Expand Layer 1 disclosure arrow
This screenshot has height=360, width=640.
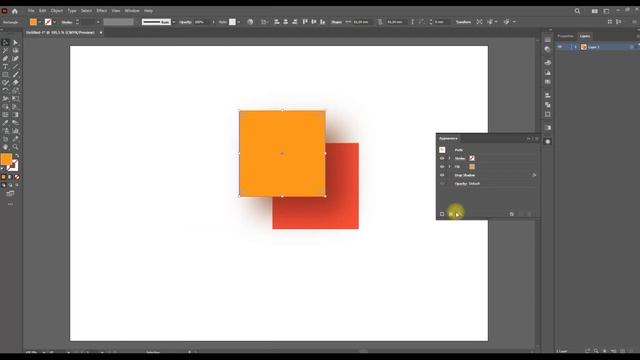(576, 47)
